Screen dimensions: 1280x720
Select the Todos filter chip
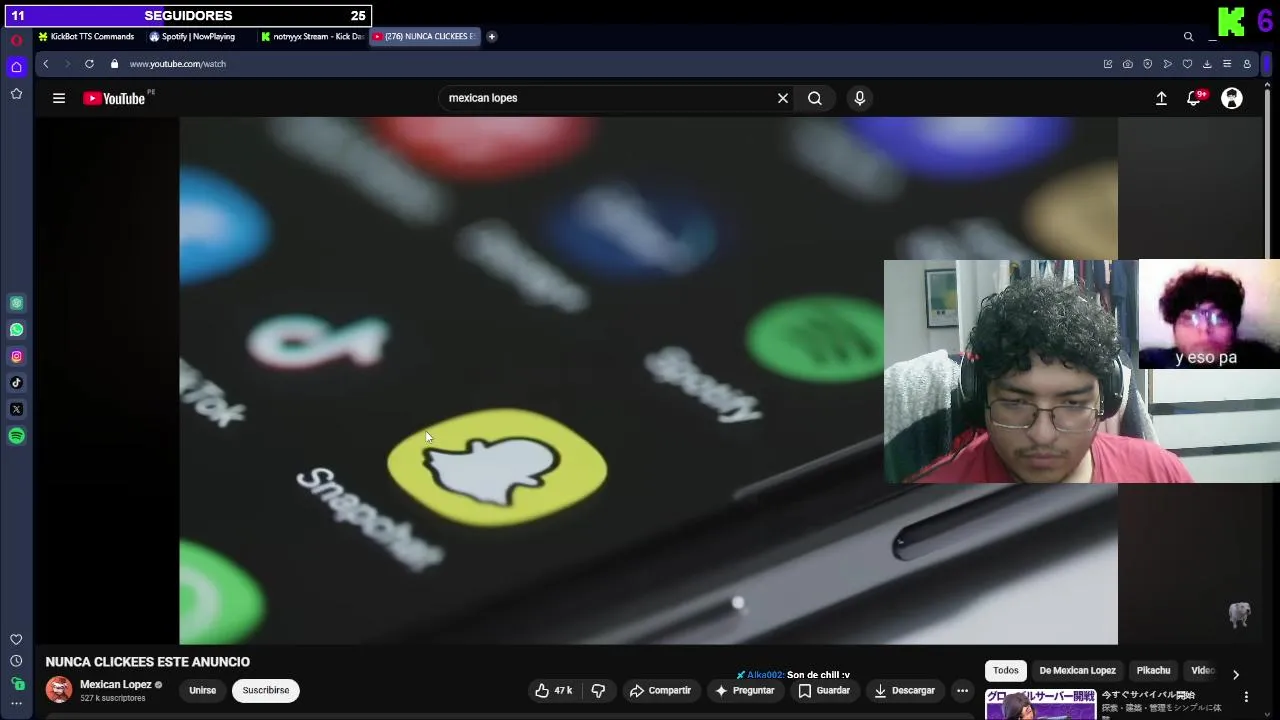(1006, 671)
